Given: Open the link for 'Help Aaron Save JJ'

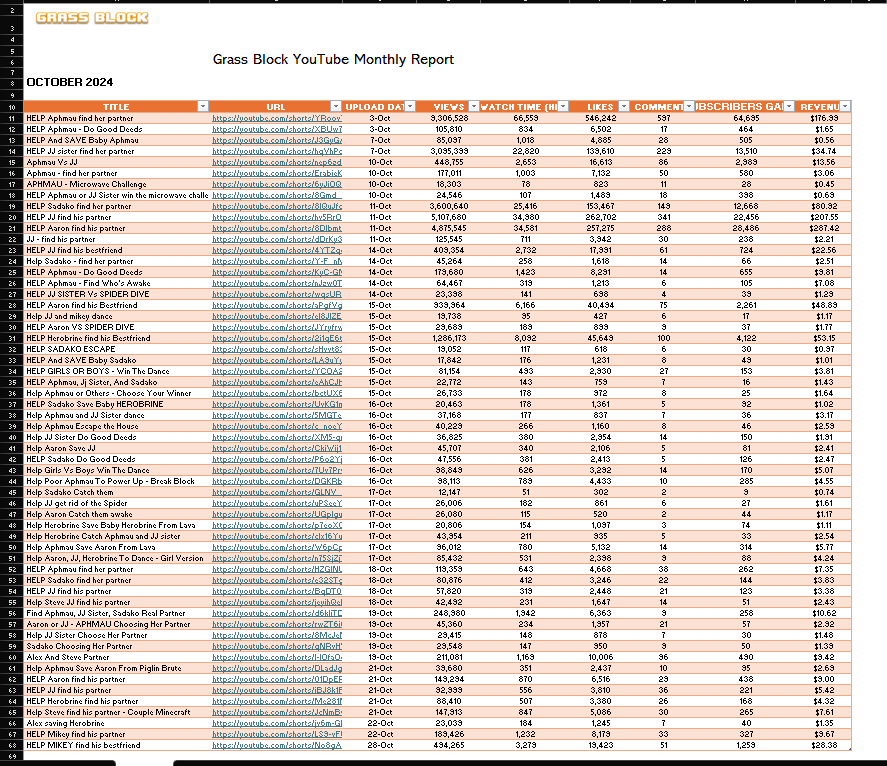Looking at the screenshot, I should 277,448.
